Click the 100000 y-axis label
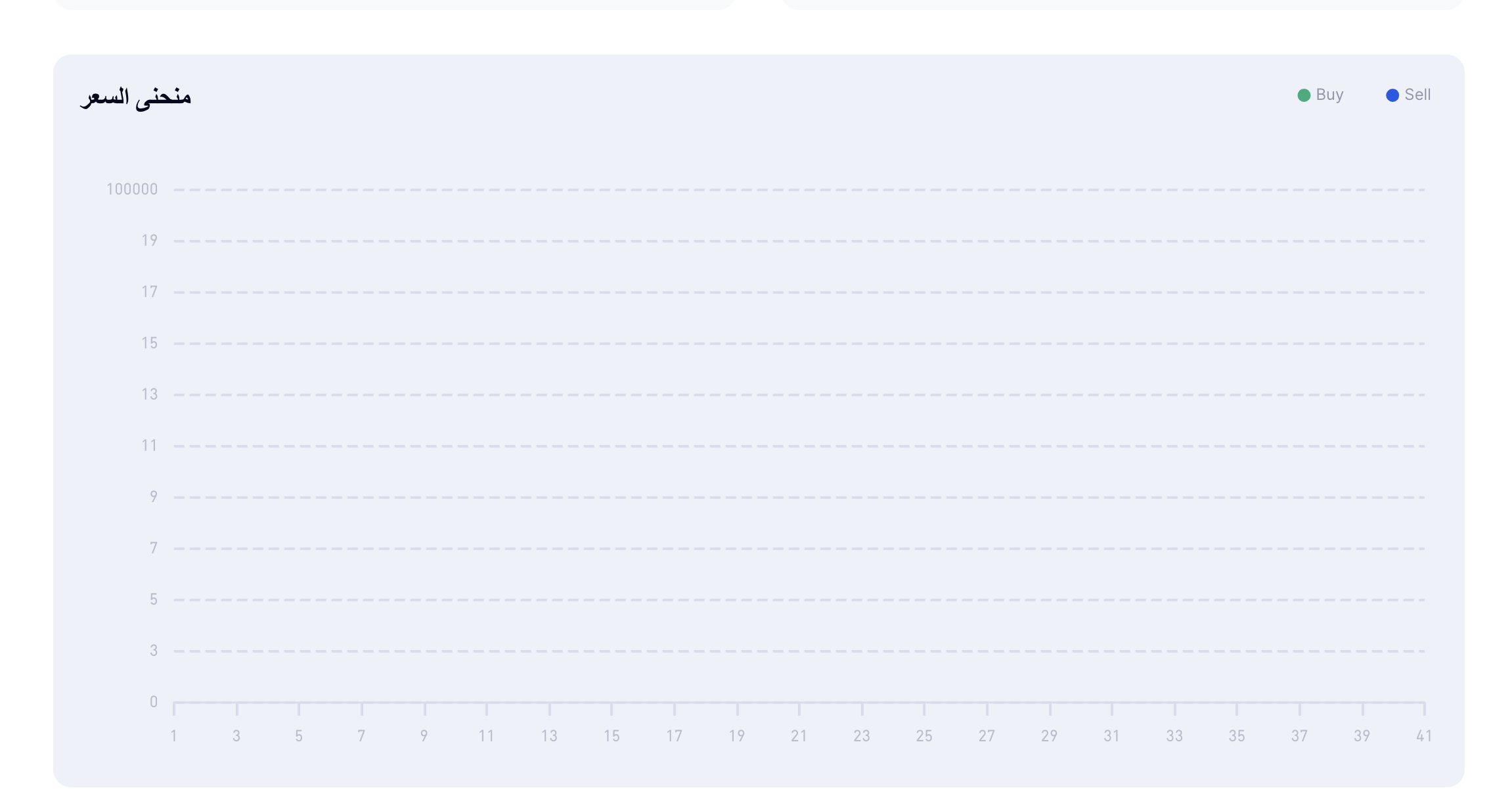Screen dimensions: 1512x811 (132, 189)
